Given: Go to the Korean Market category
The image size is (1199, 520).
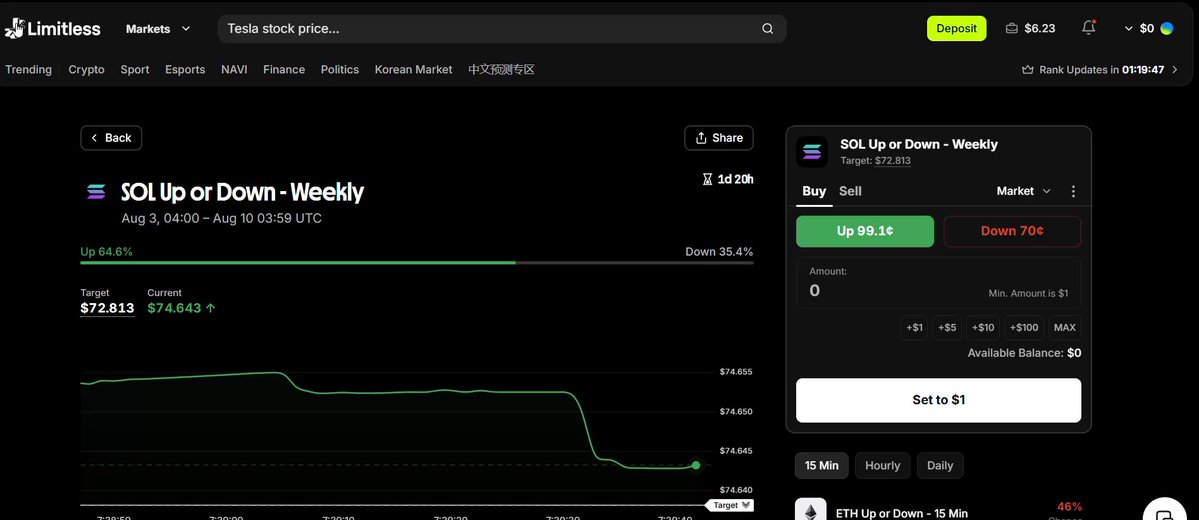Looking at the screenshot, I should [413, 70].
